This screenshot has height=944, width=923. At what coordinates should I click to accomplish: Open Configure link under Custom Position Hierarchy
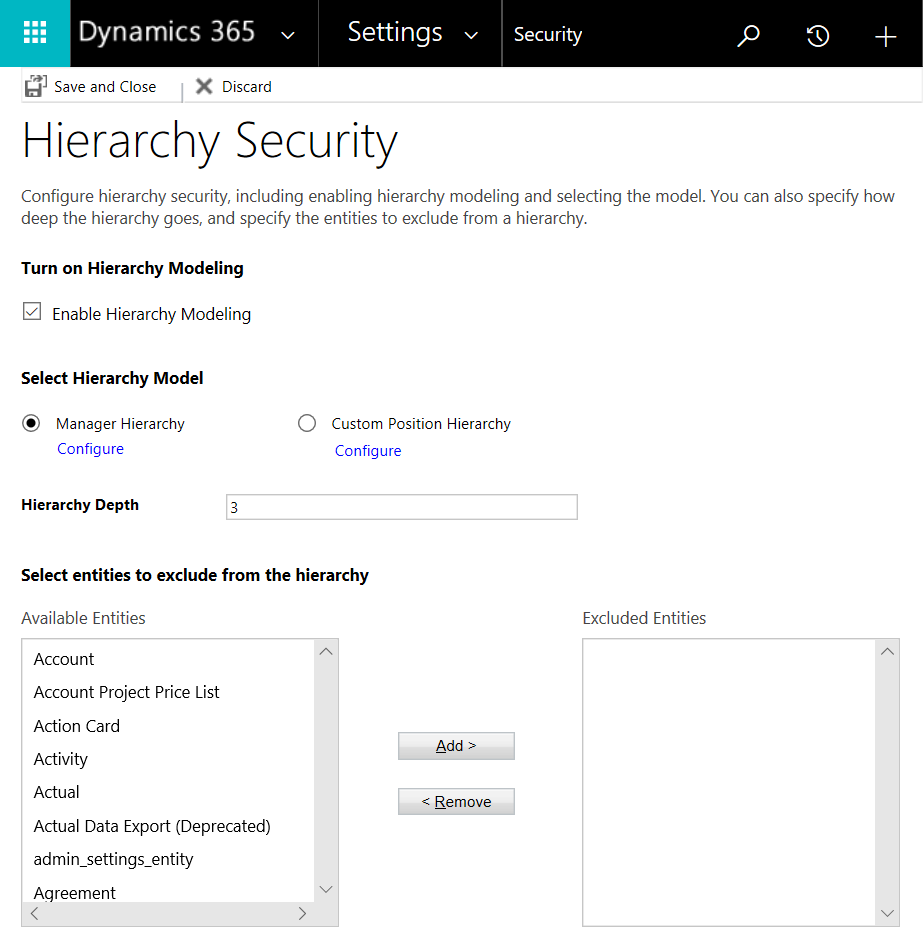(368, 451)
